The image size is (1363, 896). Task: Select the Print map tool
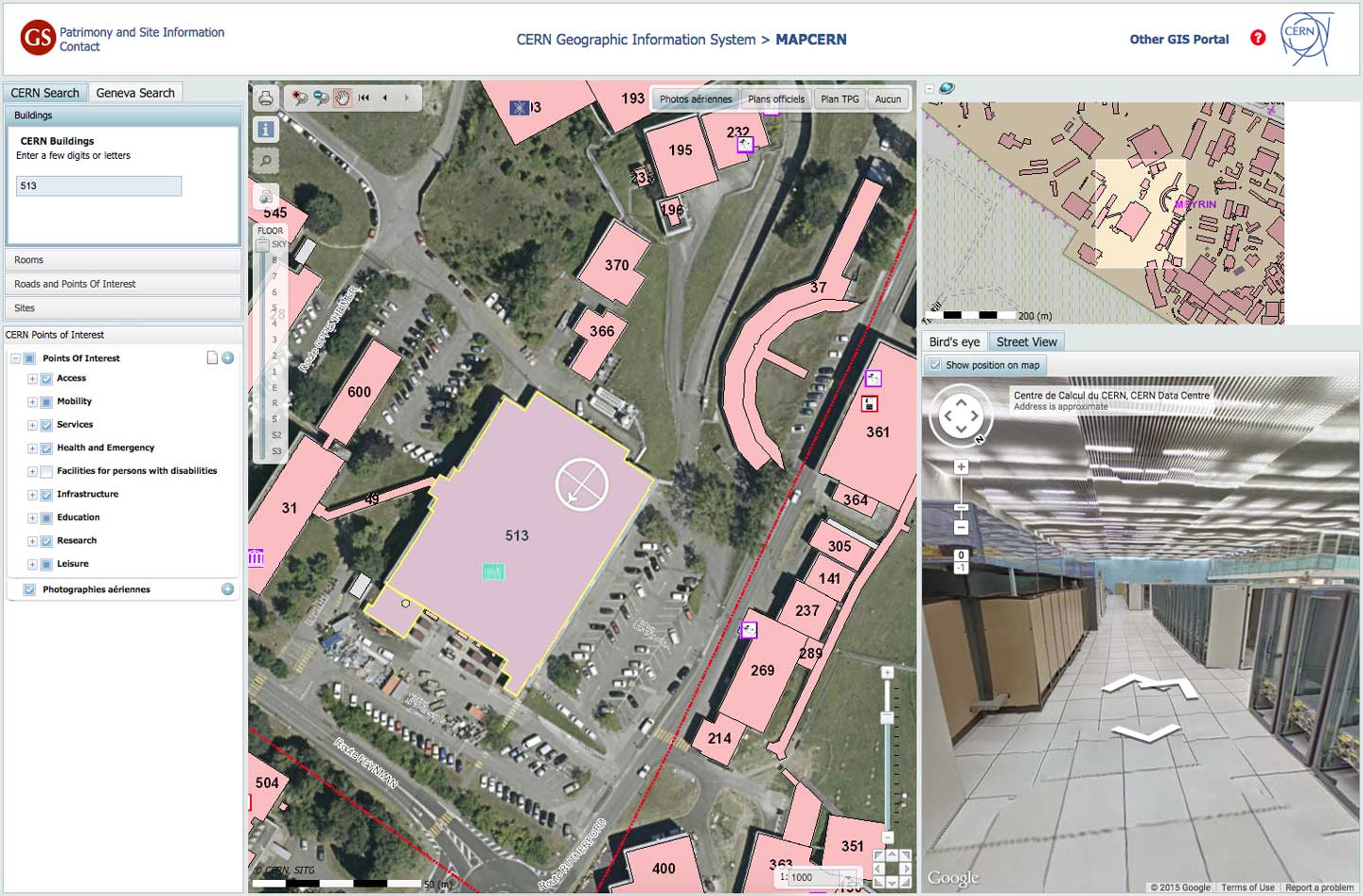[265, 97]
